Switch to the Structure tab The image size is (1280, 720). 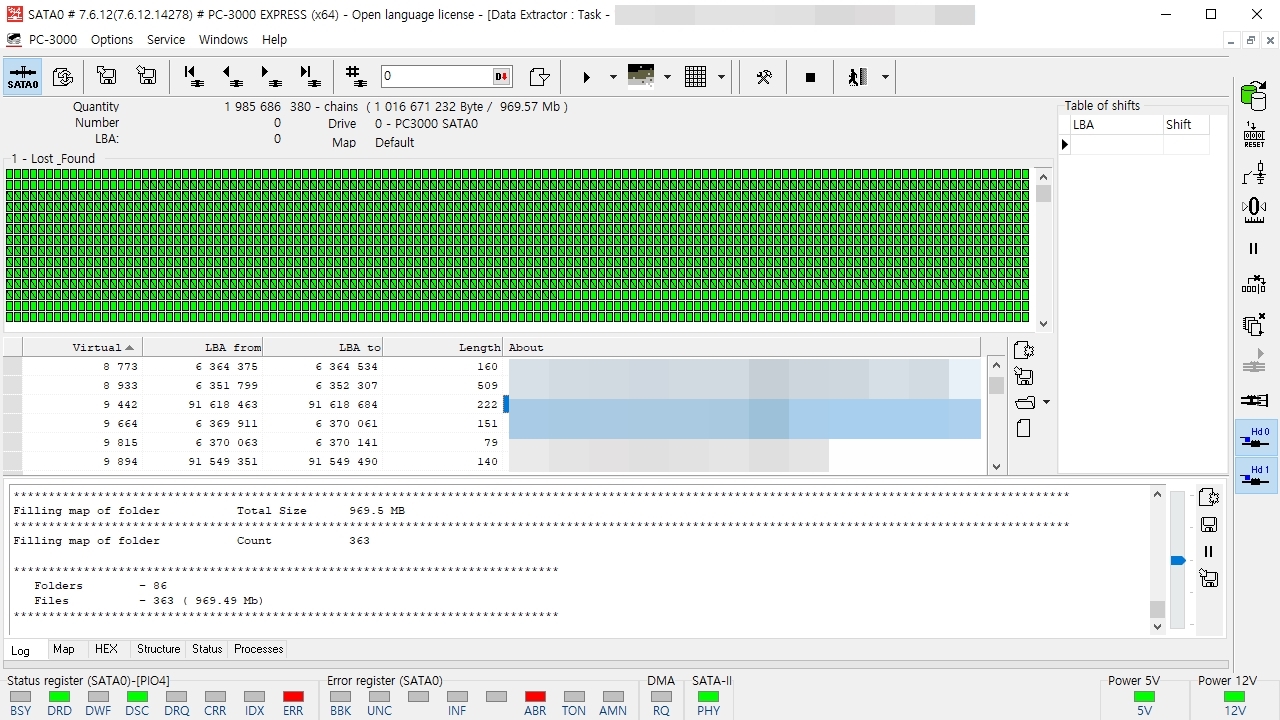(x=158, y=649)
